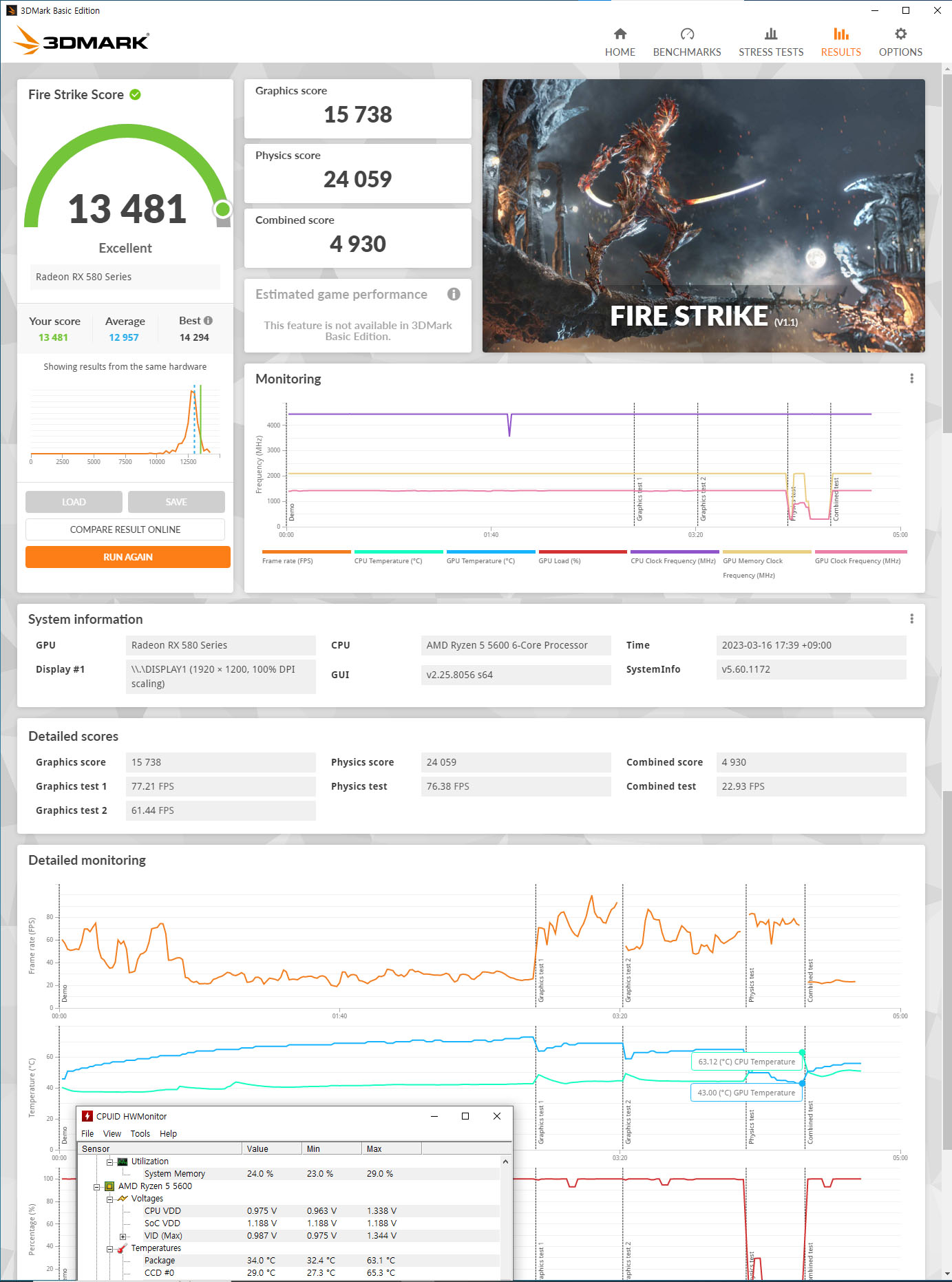952x1282 pixels.
Task: Click the Sensor column header in HWMonitor
Action: click(x=160, y=1148)
